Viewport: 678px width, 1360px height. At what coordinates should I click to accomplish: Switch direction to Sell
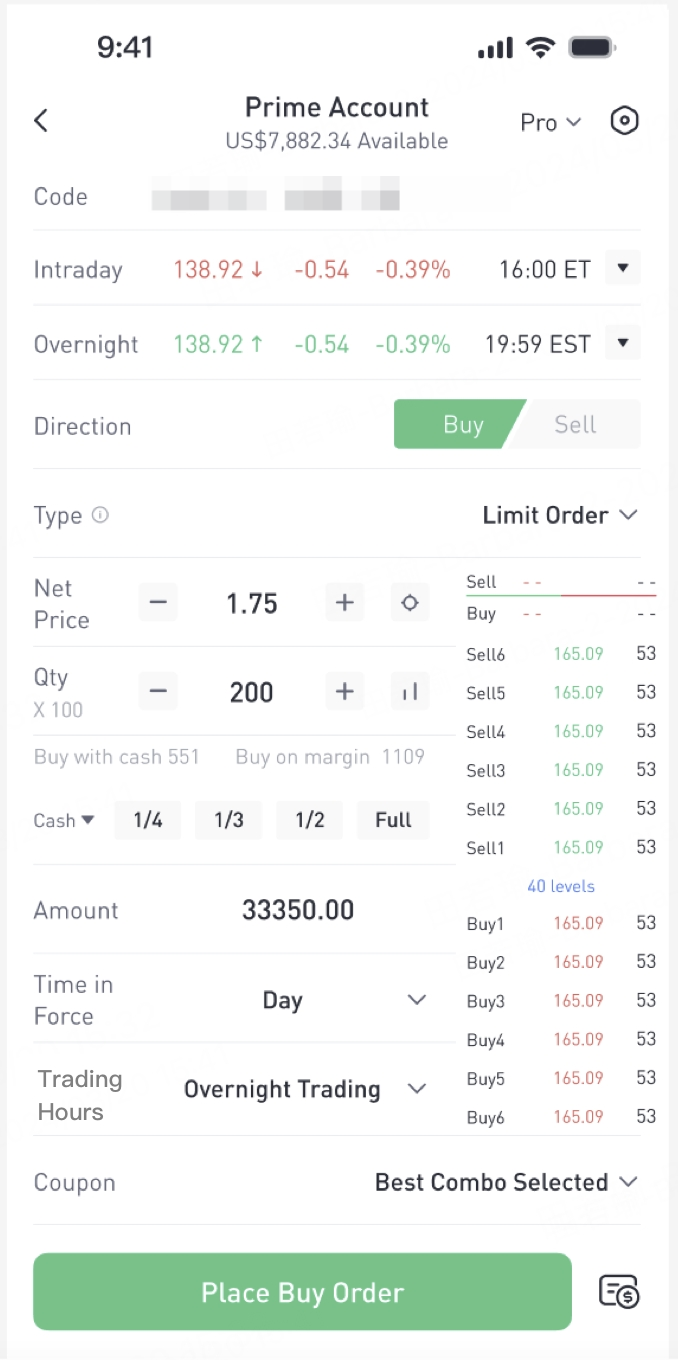(579, 424)
